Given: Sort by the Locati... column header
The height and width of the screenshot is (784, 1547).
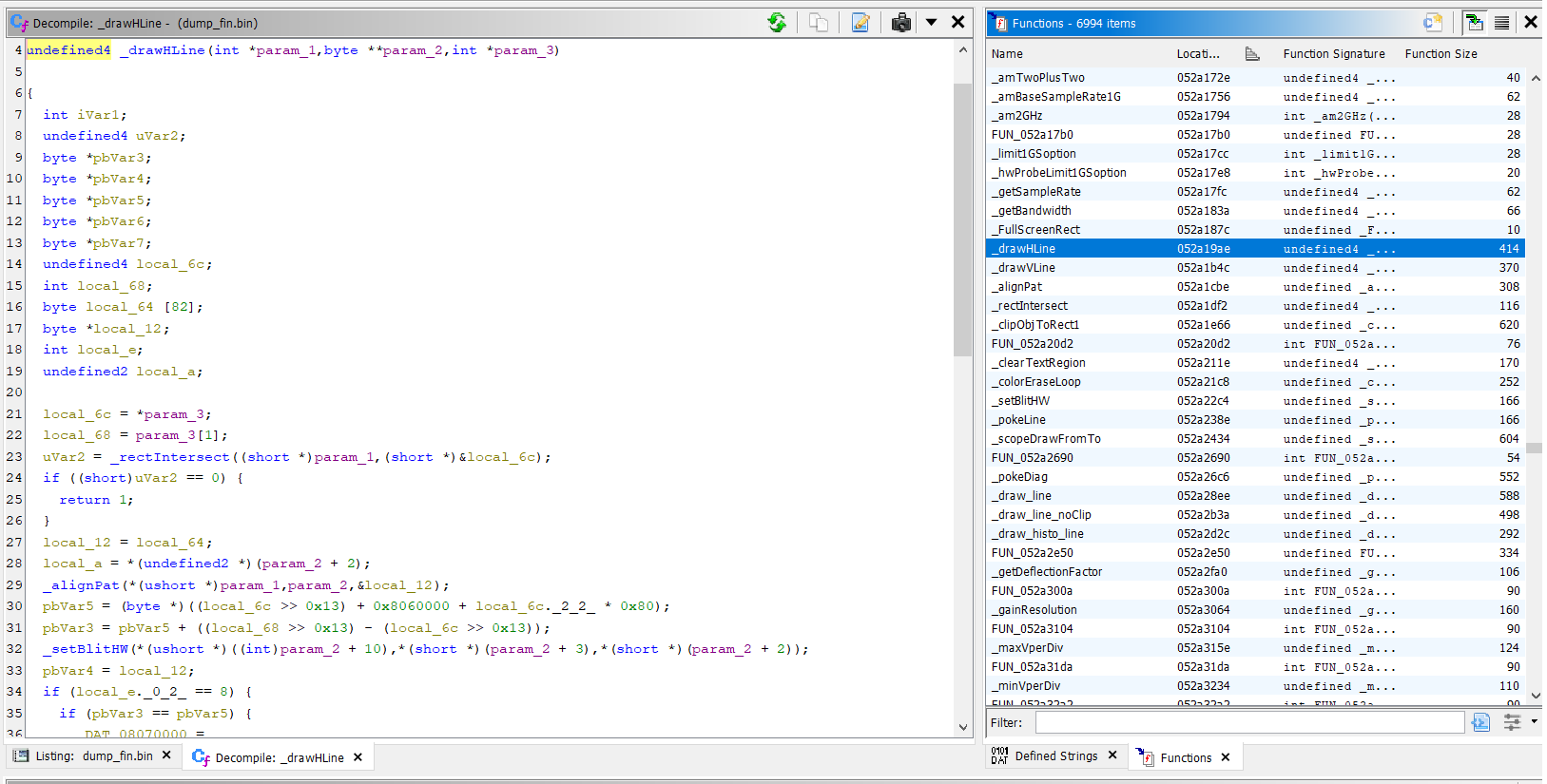Looking at the screenshot, I should [x=1198, y=54].
